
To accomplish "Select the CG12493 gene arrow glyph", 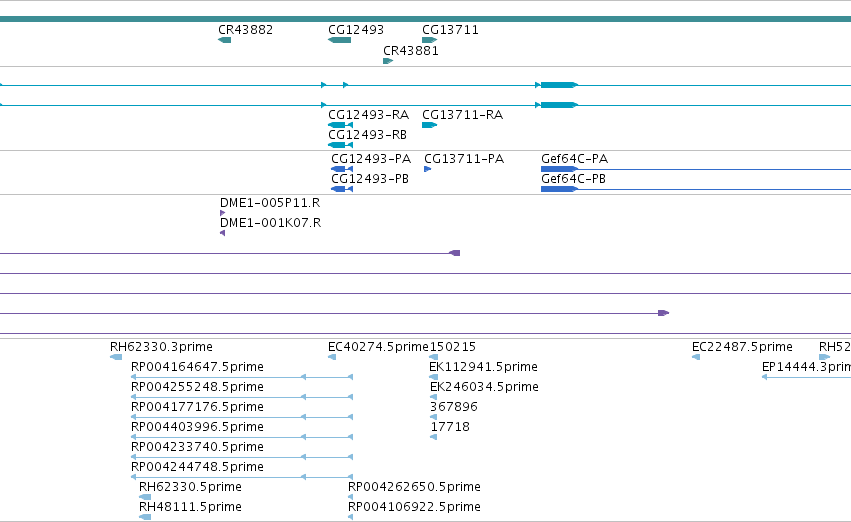I will pos(339,40).
